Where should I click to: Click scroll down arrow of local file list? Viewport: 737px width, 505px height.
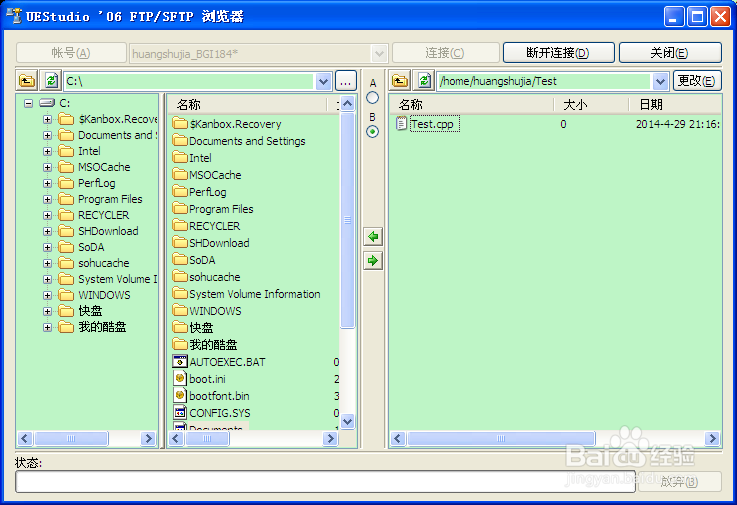click(347, 422)
